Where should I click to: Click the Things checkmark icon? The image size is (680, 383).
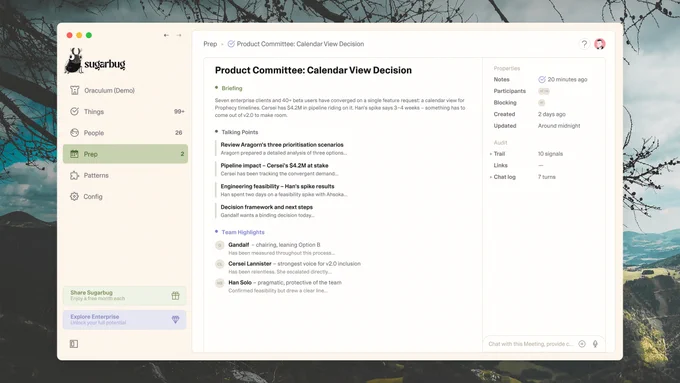pos(75,111)
